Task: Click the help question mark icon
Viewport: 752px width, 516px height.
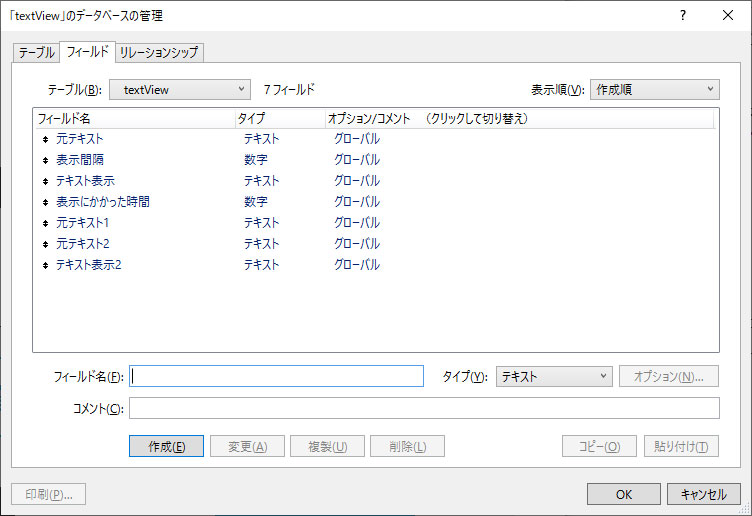Action: coord(683,15)
